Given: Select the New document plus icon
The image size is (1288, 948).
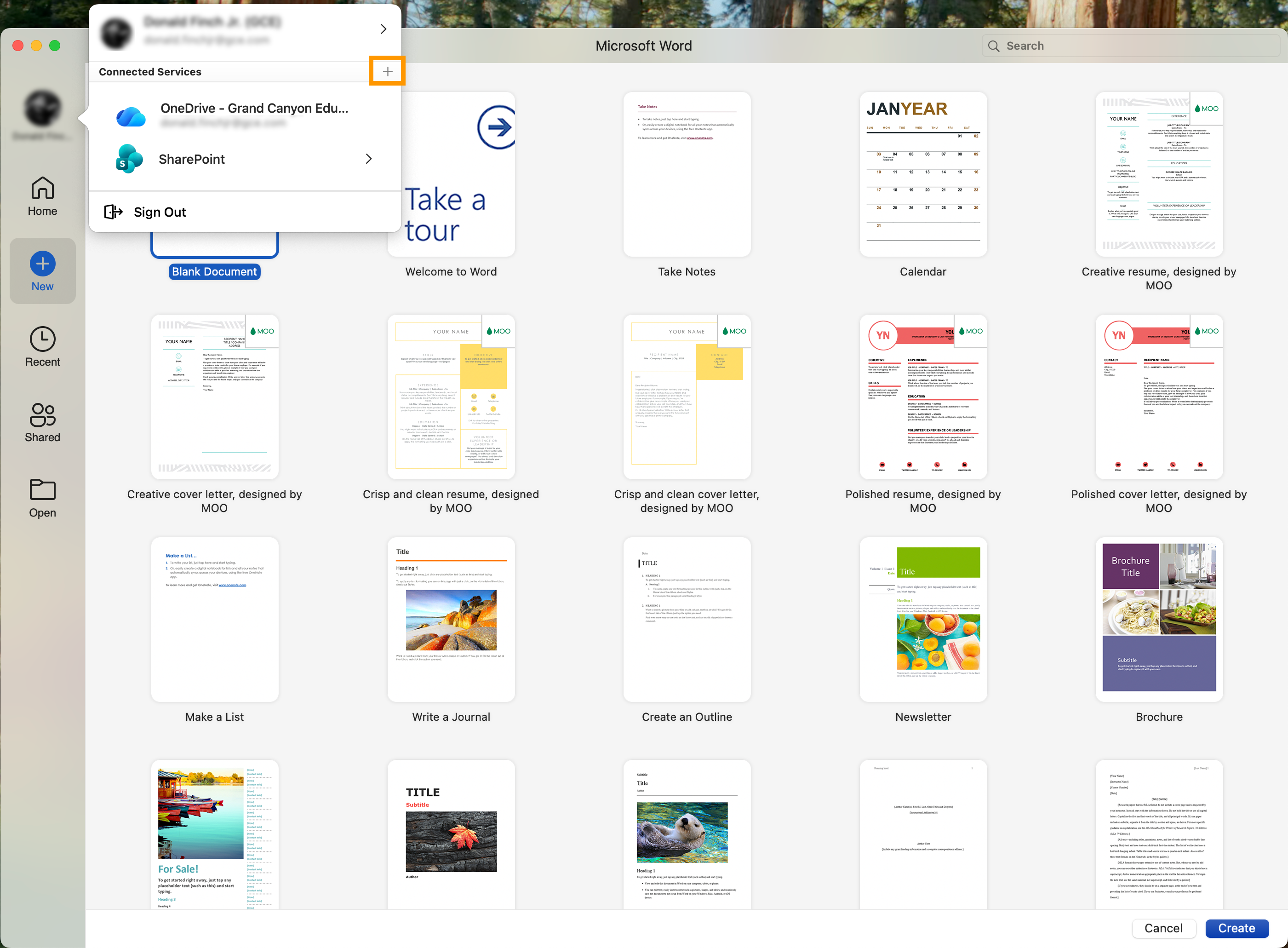Looking at the screenshot, I should click(42, 264).
